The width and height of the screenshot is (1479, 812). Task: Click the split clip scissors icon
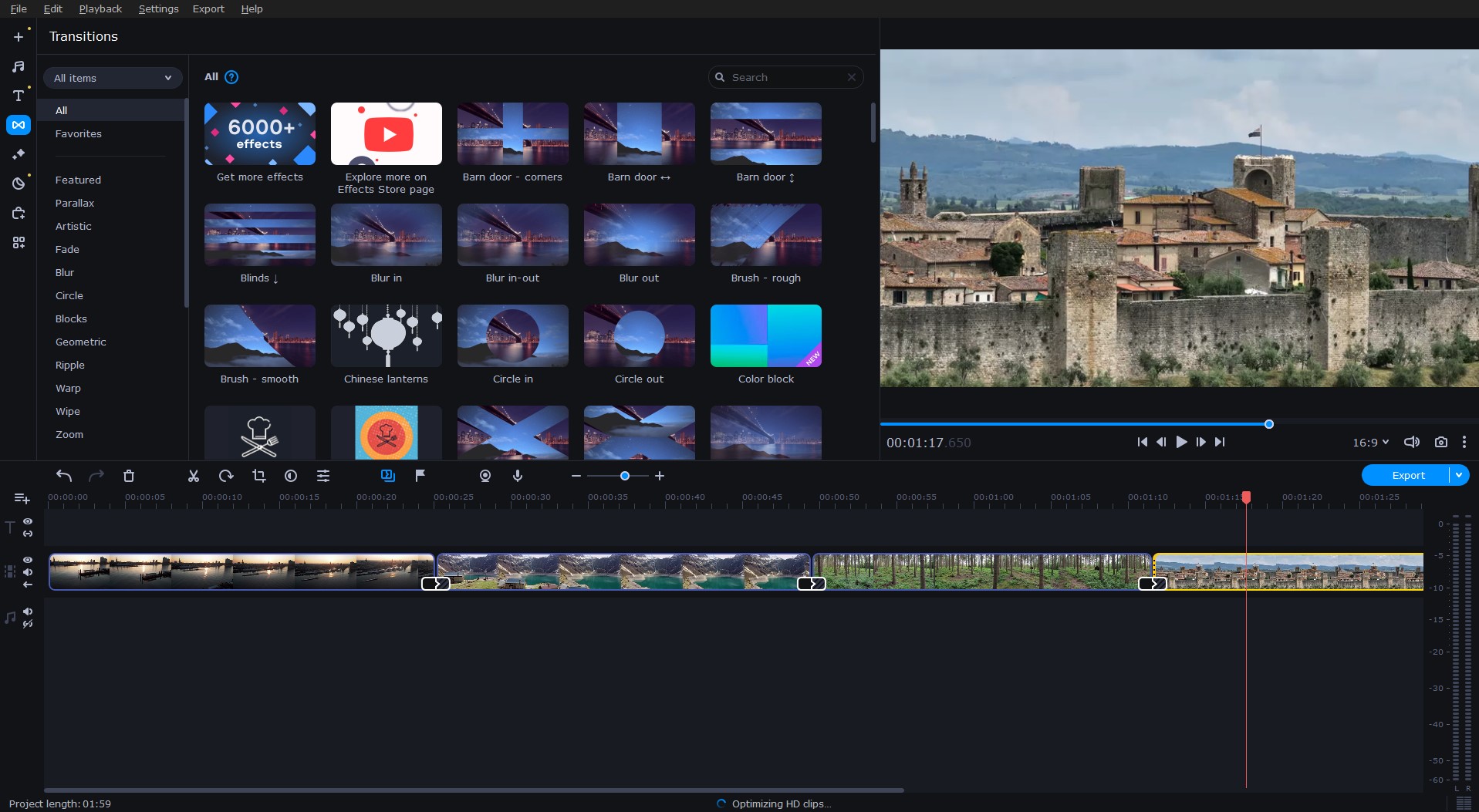(194, 476)
